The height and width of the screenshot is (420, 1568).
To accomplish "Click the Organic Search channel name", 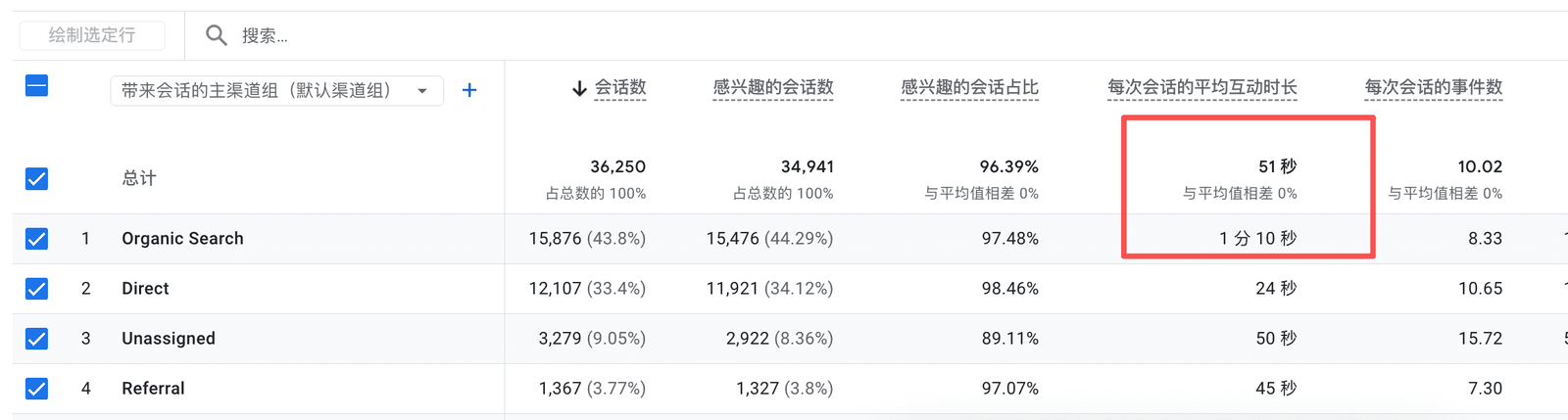I will click(182, 239).
